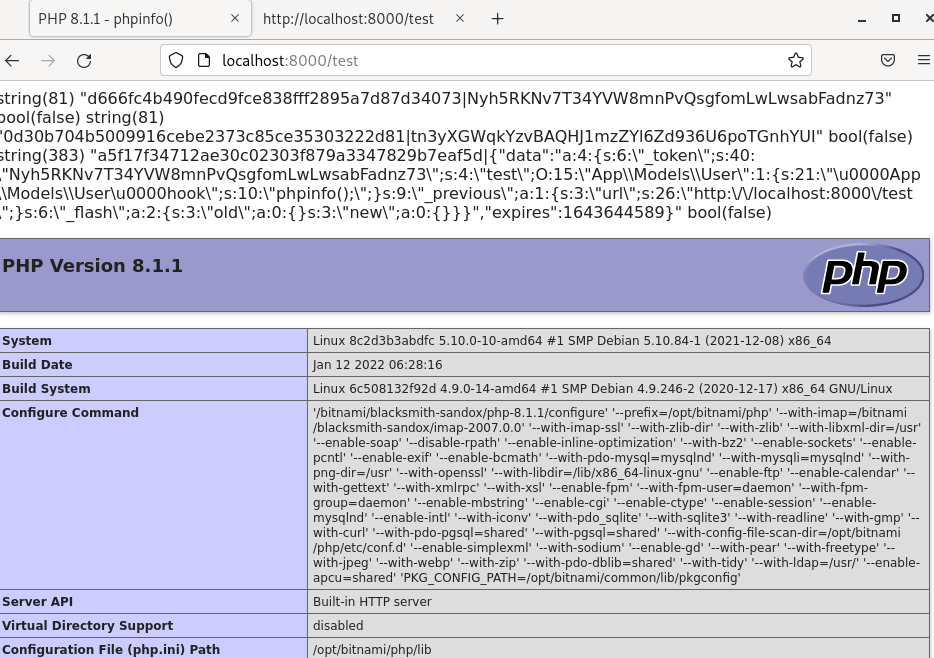This screenshot has height=658, width=934.
Task: Click the Build System row label
Action: tap(46, 388)
